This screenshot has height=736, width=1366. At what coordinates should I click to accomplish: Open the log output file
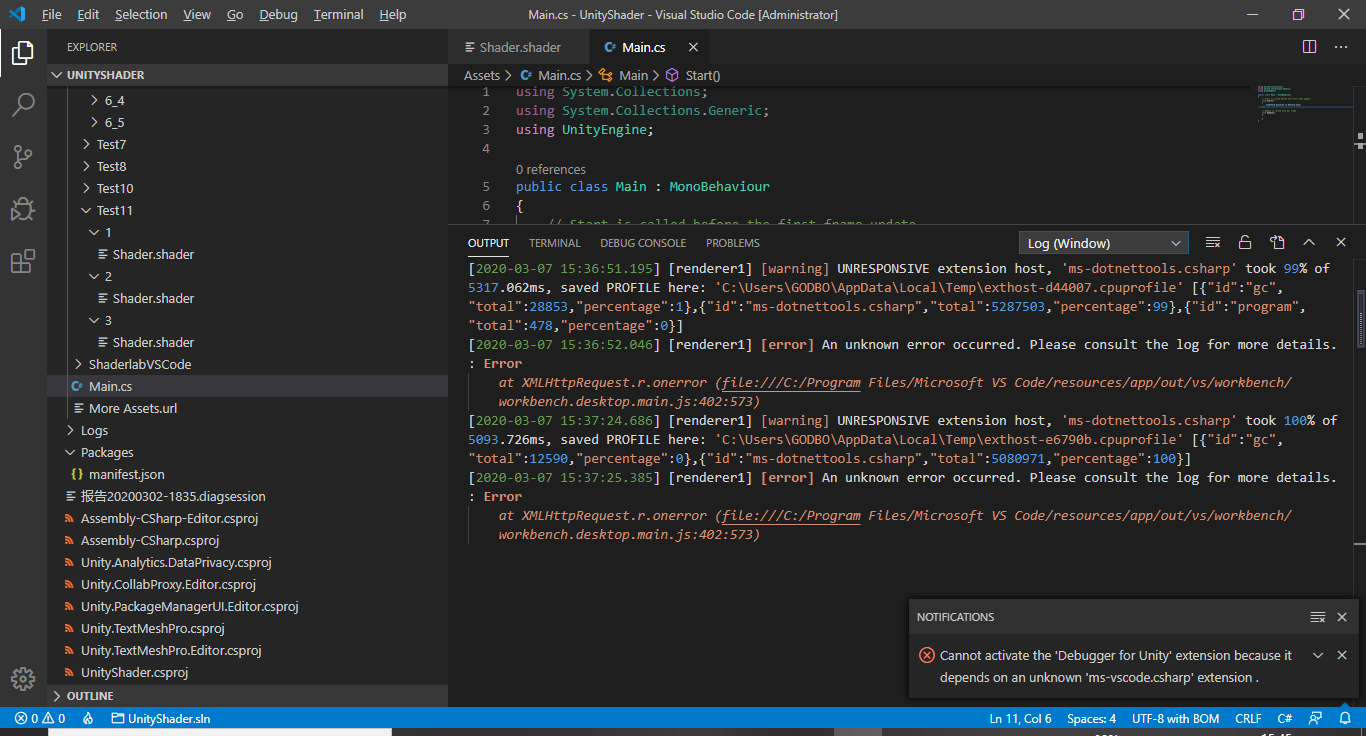click(1277, 242)
